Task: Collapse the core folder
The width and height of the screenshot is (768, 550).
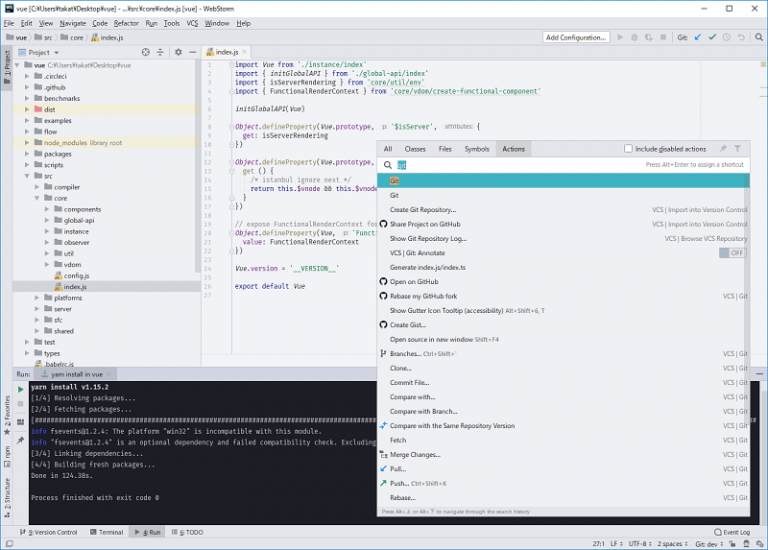Action: point(37,198)
